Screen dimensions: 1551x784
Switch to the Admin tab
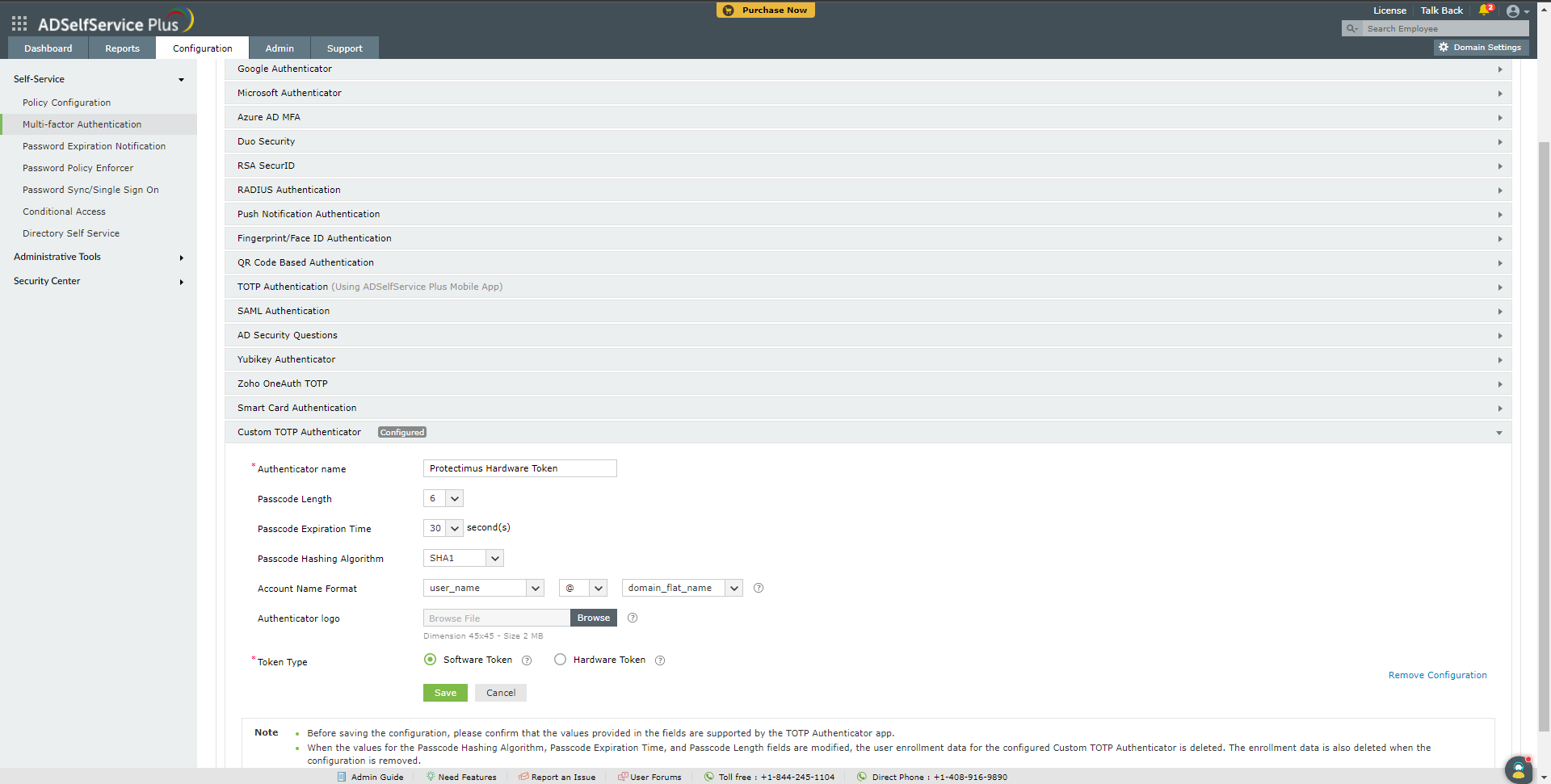[280, 48]
